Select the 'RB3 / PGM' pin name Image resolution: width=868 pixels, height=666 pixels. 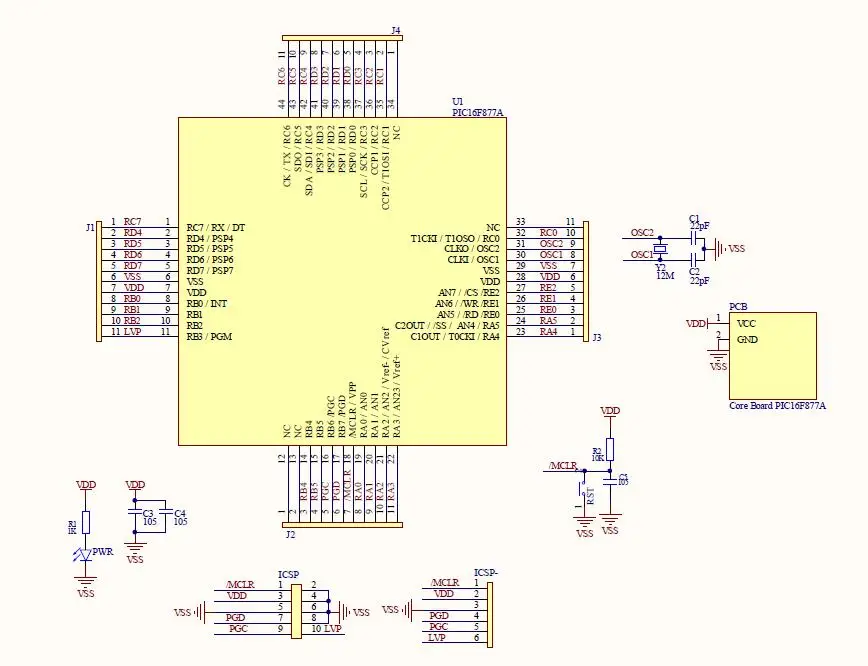[x=209, y=337]
